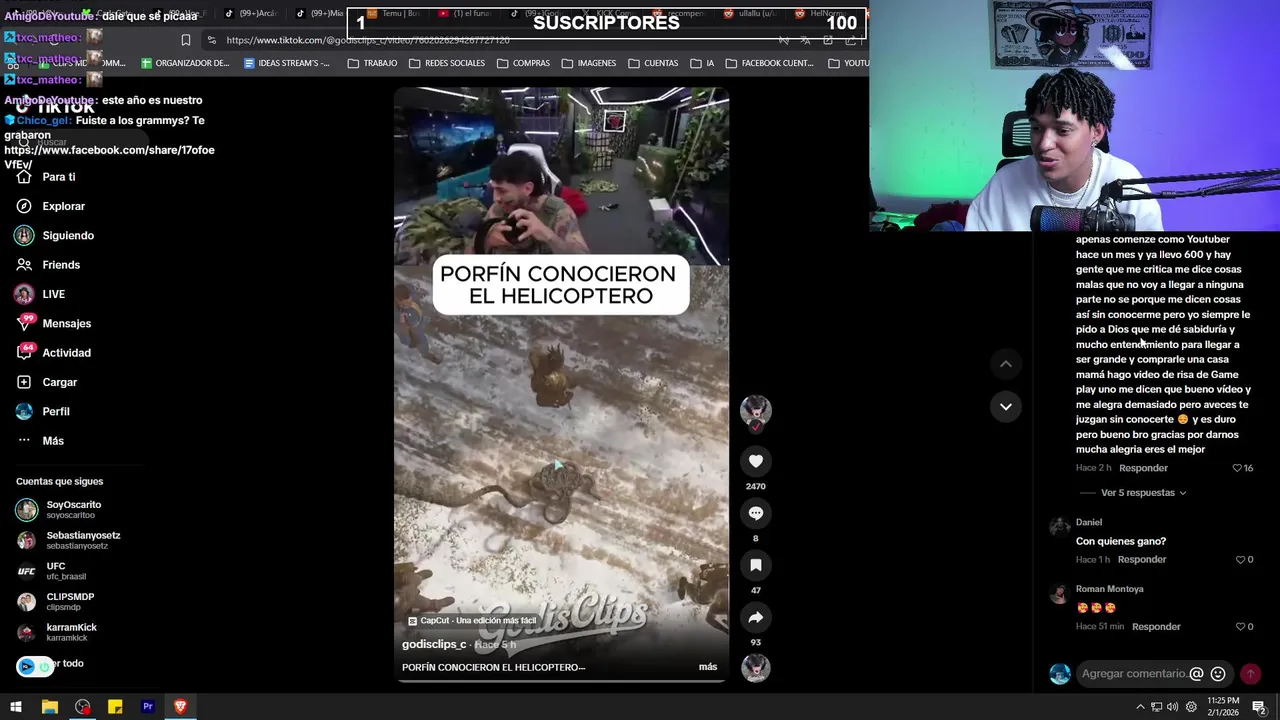Viewport: 1280px width, 720px height.
Task: Click the CapCut edition label on video
Action: pos(472,621)
